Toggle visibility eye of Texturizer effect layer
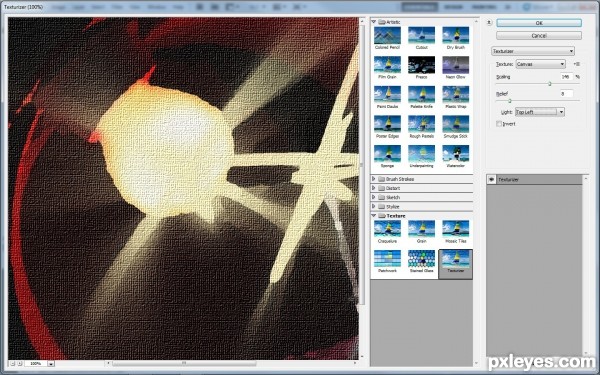Viewport: 600px width, 375px height. 491,179
